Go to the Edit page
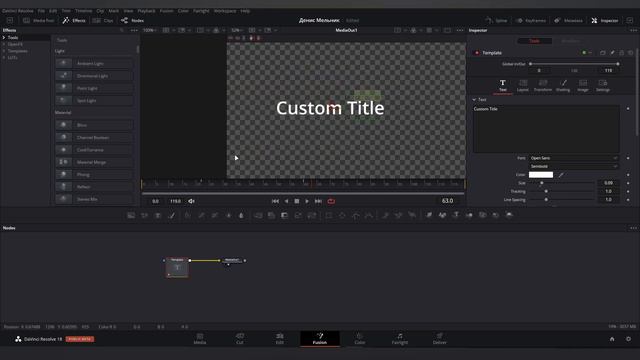Viewport: 640px width, 360px height. (280, 339)
